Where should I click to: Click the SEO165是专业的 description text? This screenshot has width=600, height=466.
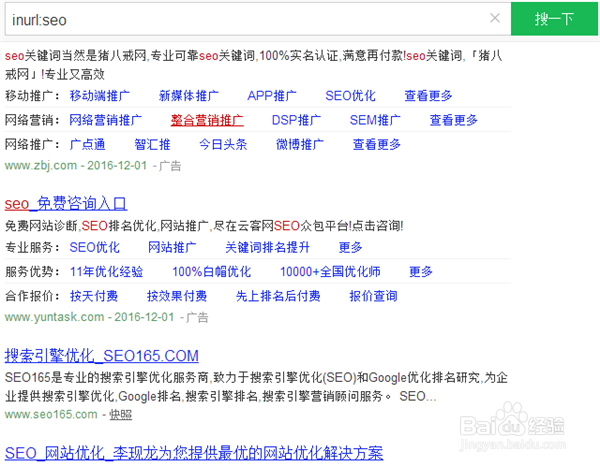point(256,387)
